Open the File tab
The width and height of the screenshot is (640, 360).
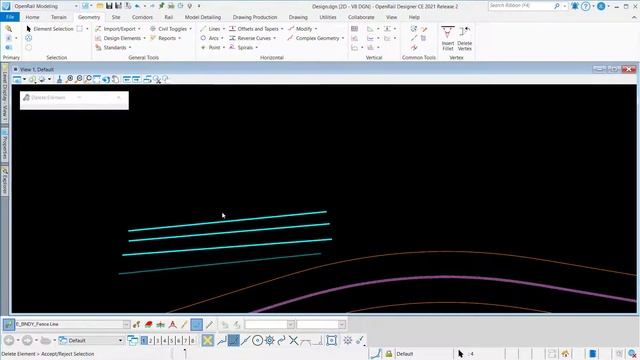(x=10, y=17)
